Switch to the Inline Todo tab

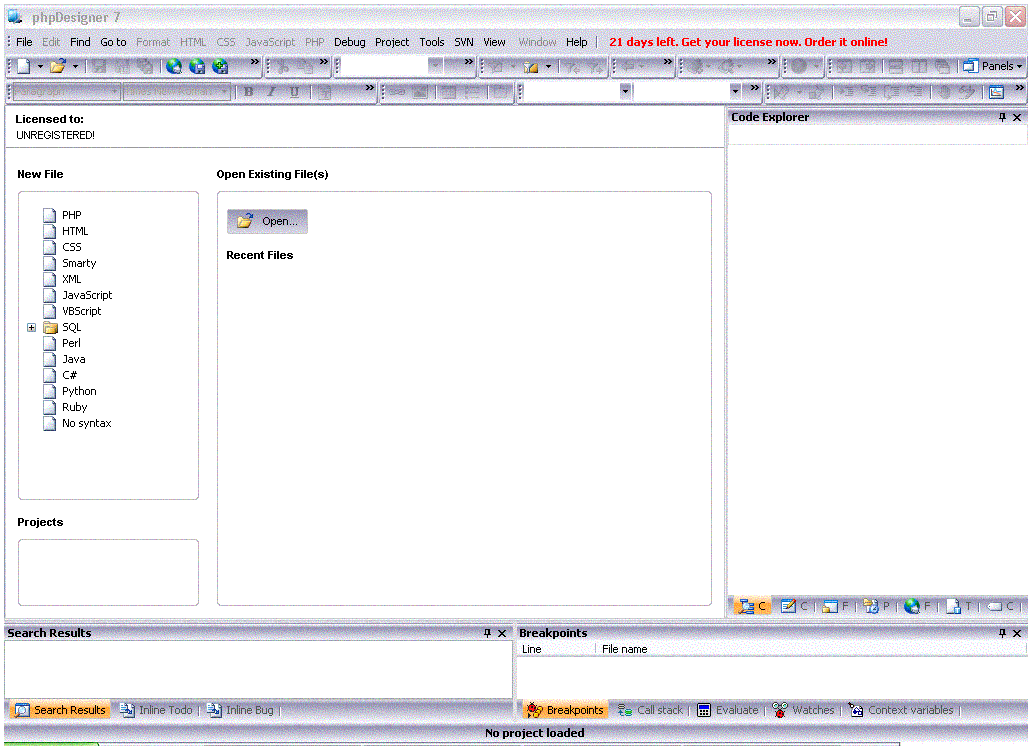coord(156,710)
